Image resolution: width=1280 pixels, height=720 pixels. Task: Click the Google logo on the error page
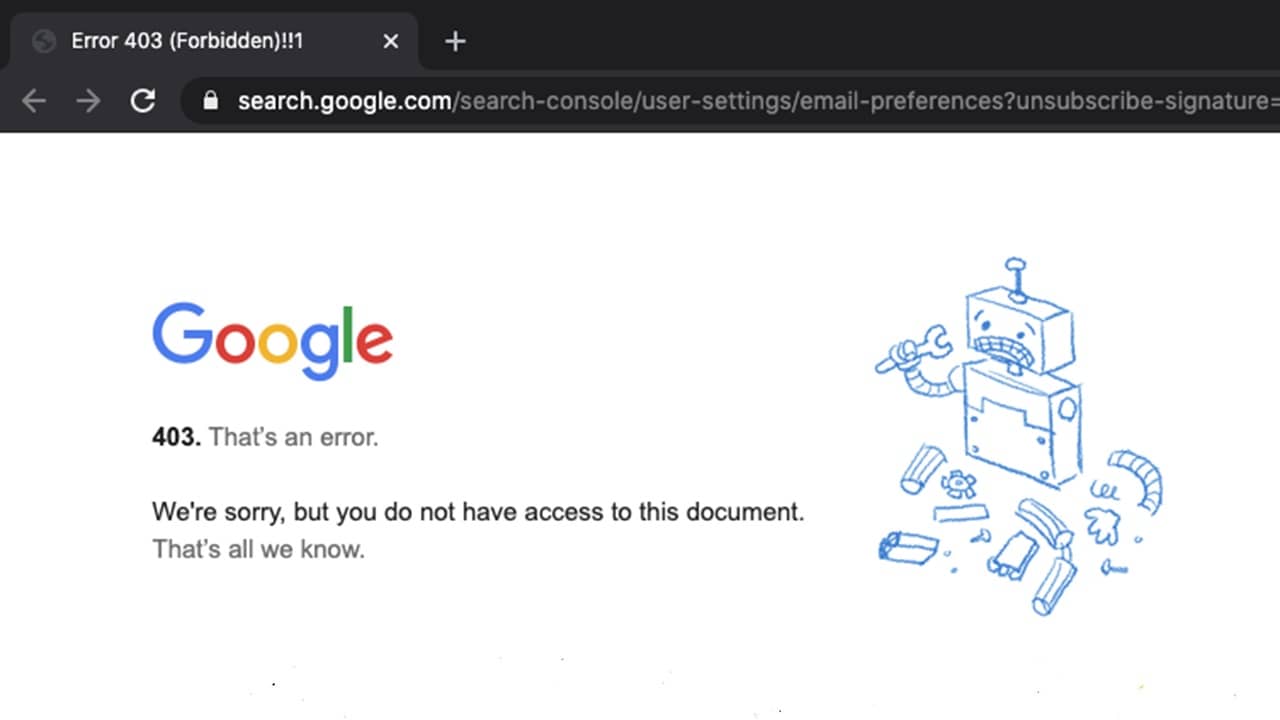click(272, 341)
